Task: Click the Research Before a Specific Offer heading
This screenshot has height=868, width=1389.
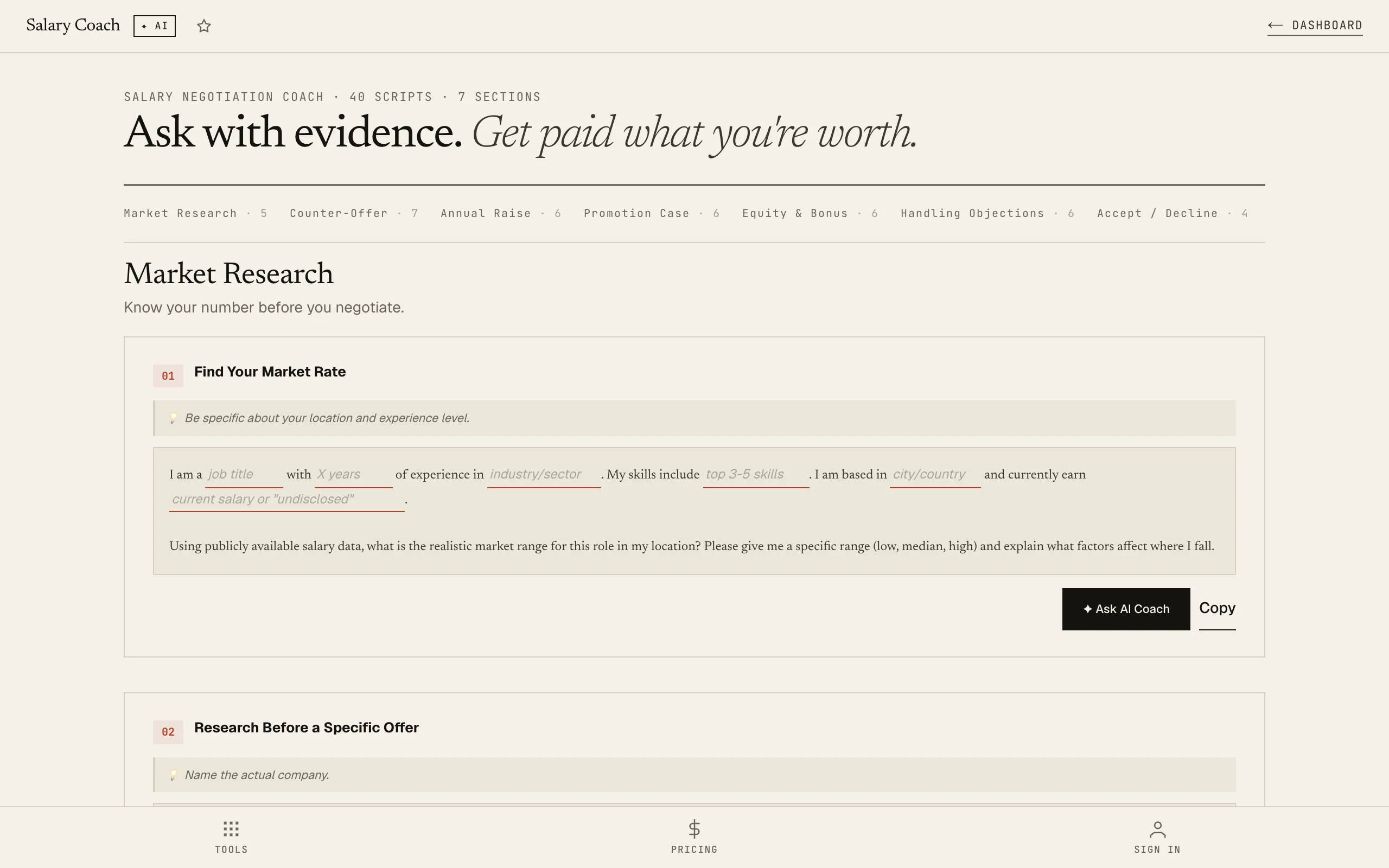Action: tap(307, 728)
